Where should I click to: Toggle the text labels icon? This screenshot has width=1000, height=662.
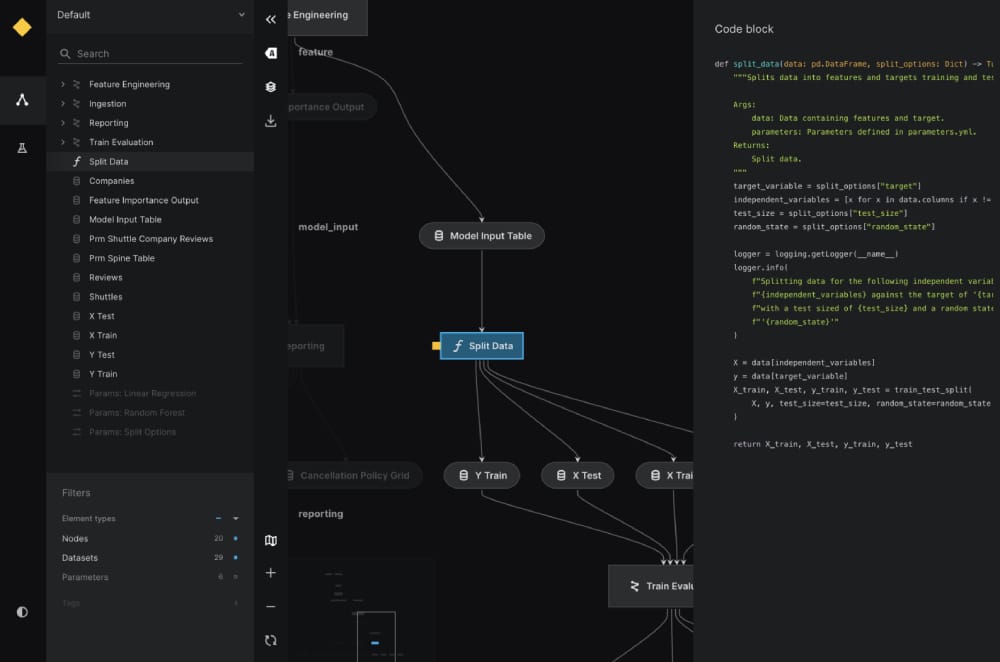271,54
